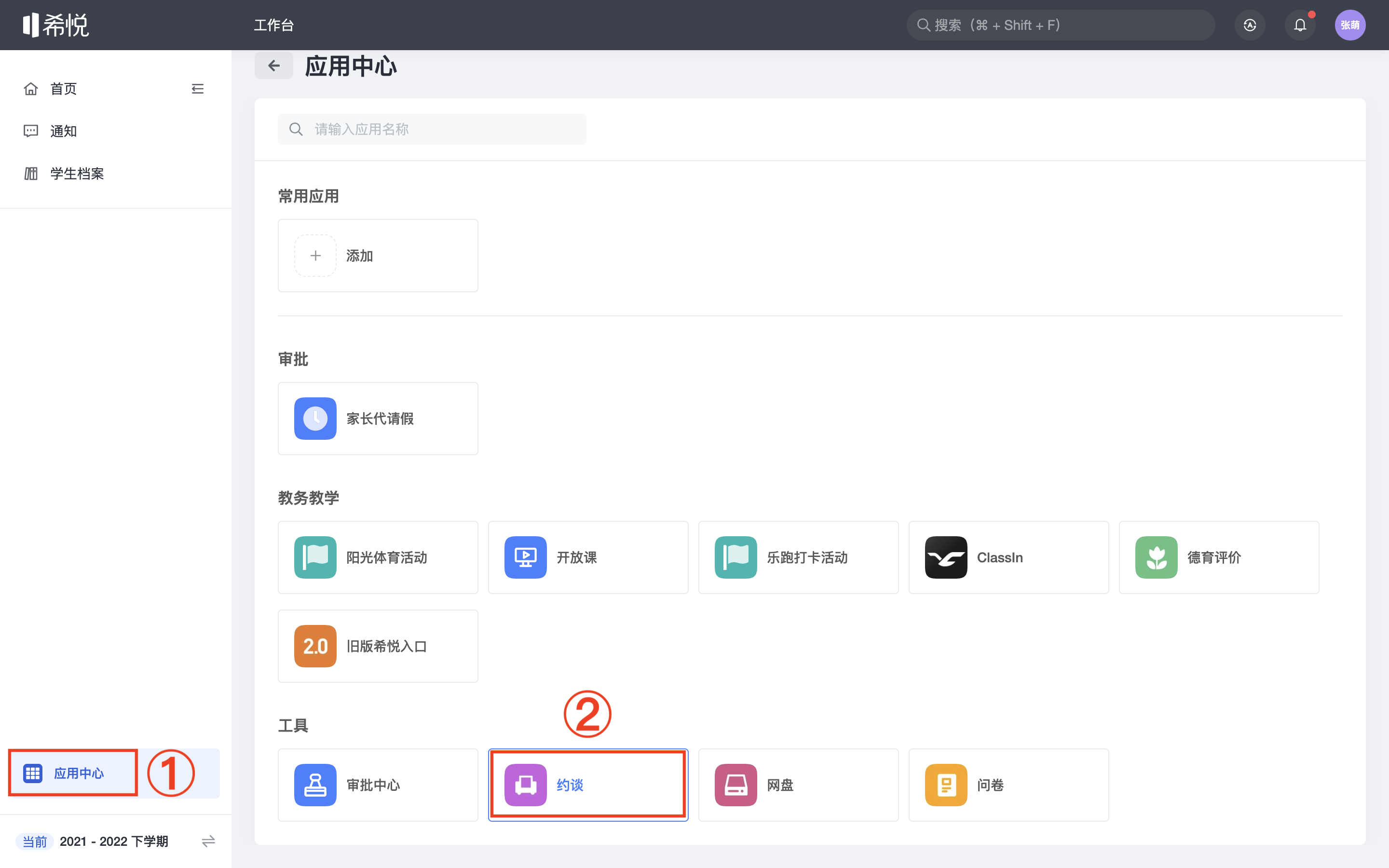Open the notifications bell
The image size is (1389, 868).
pos(1300,25)
